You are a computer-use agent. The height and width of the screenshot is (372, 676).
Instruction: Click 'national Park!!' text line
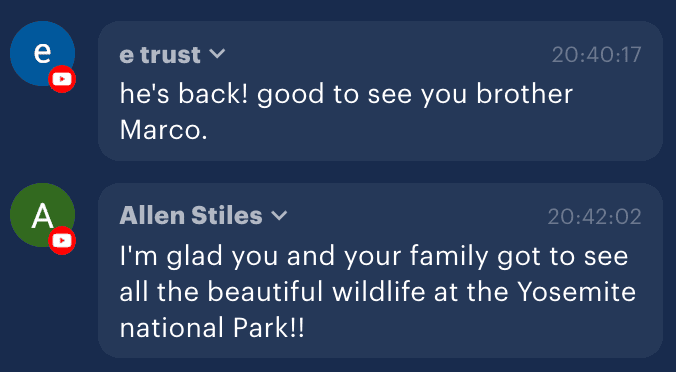tap(212, 328)
